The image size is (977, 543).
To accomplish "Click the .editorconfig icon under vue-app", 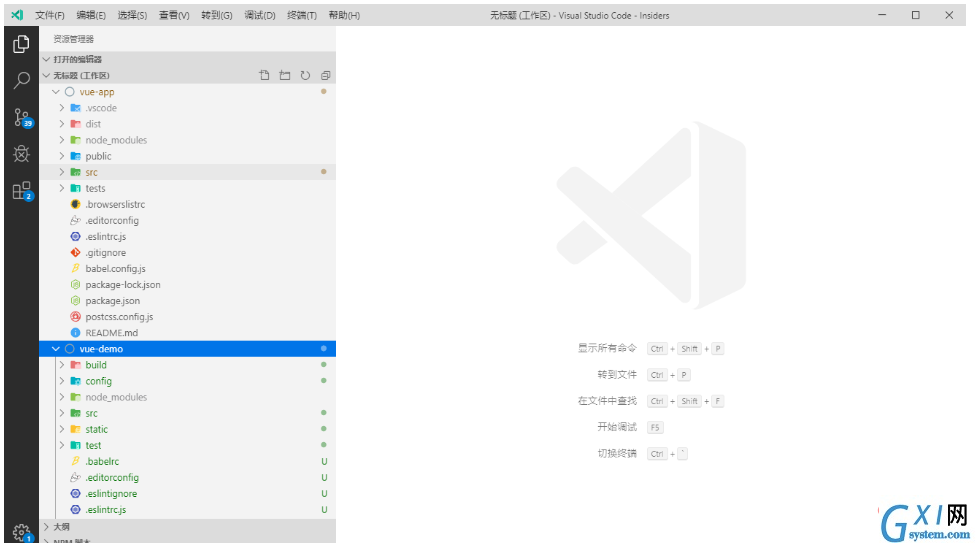I will [75, 220].
